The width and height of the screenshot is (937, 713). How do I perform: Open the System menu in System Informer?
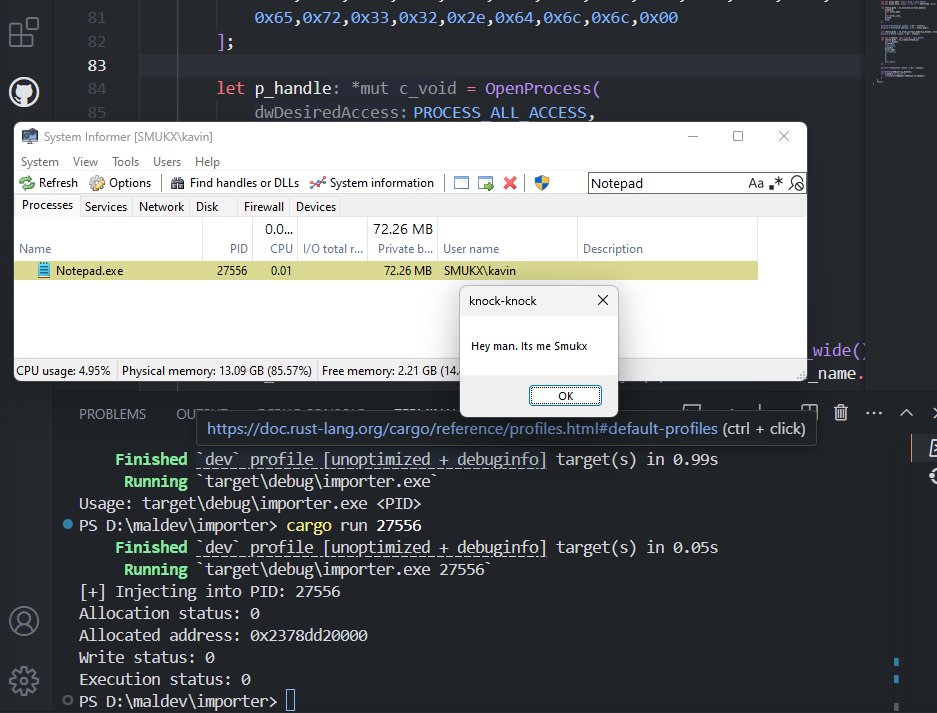click(39, 162)
